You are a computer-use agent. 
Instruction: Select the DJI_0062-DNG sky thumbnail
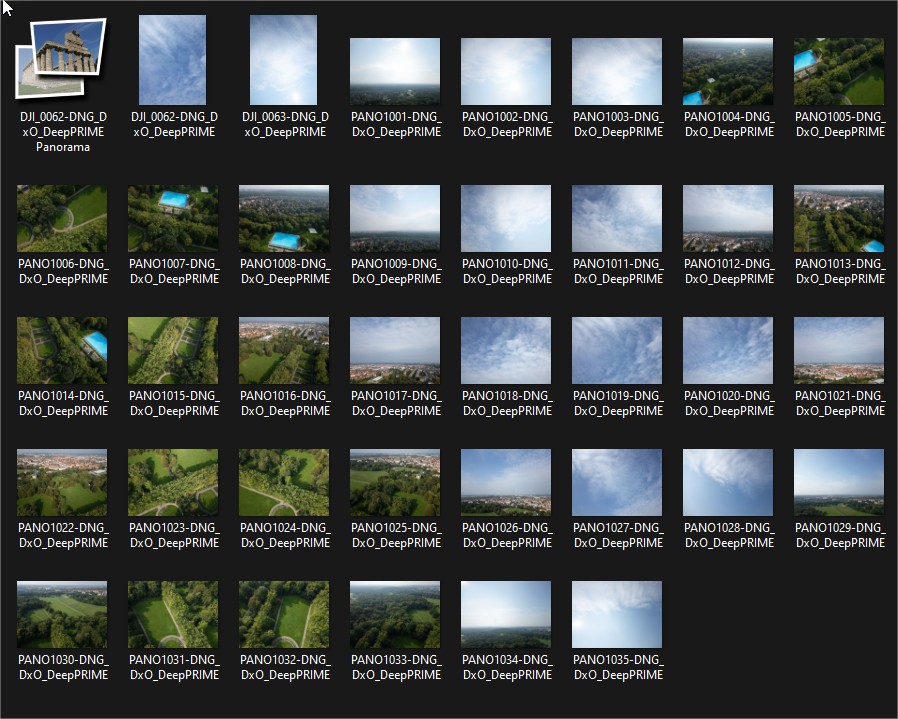pos(173,60)
